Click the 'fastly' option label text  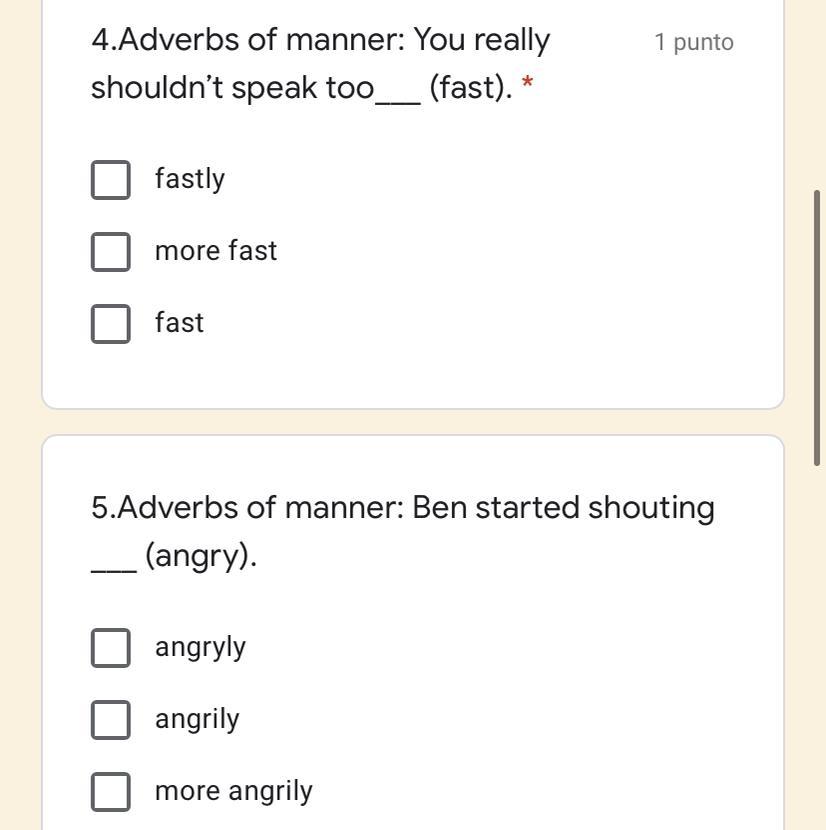point(190,179)
